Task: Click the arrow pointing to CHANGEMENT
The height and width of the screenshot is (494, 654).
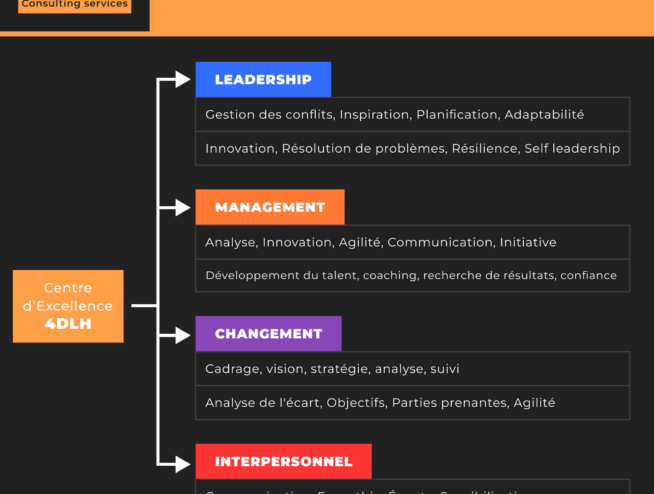Action: pyautogui.click(x=182, y=335)
